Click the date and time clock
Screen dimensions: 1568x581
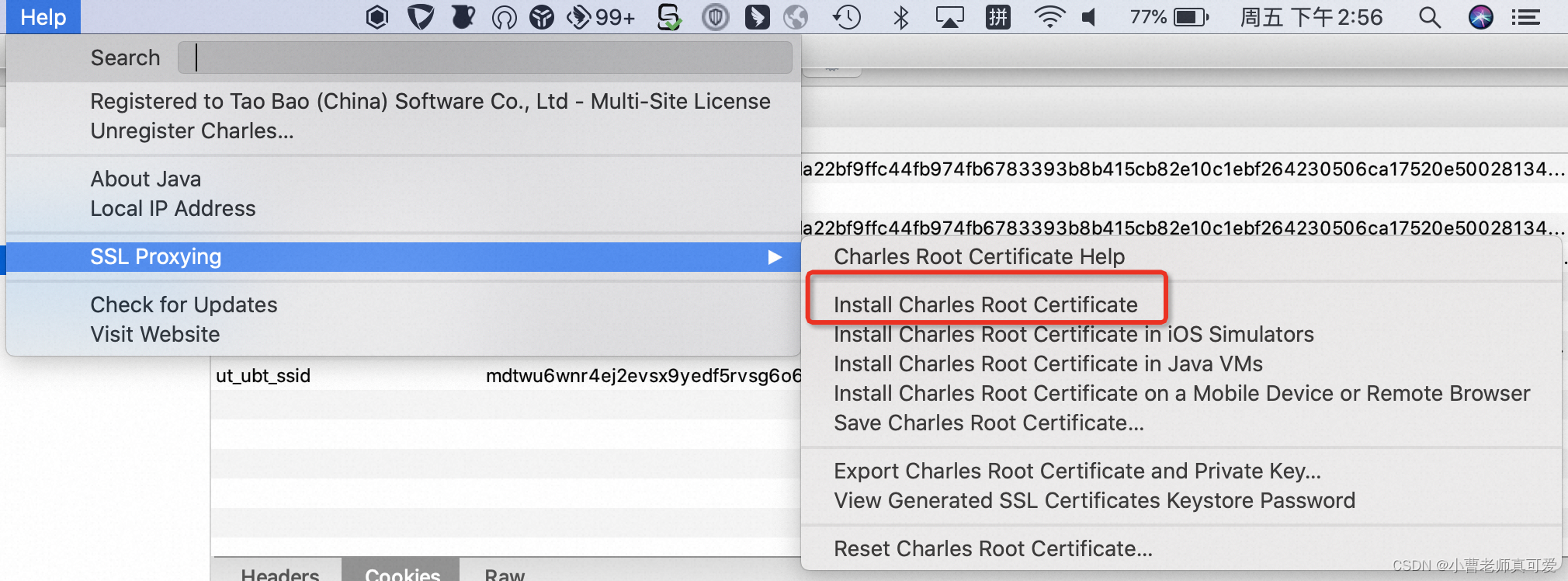click(x=1311, y=17)
